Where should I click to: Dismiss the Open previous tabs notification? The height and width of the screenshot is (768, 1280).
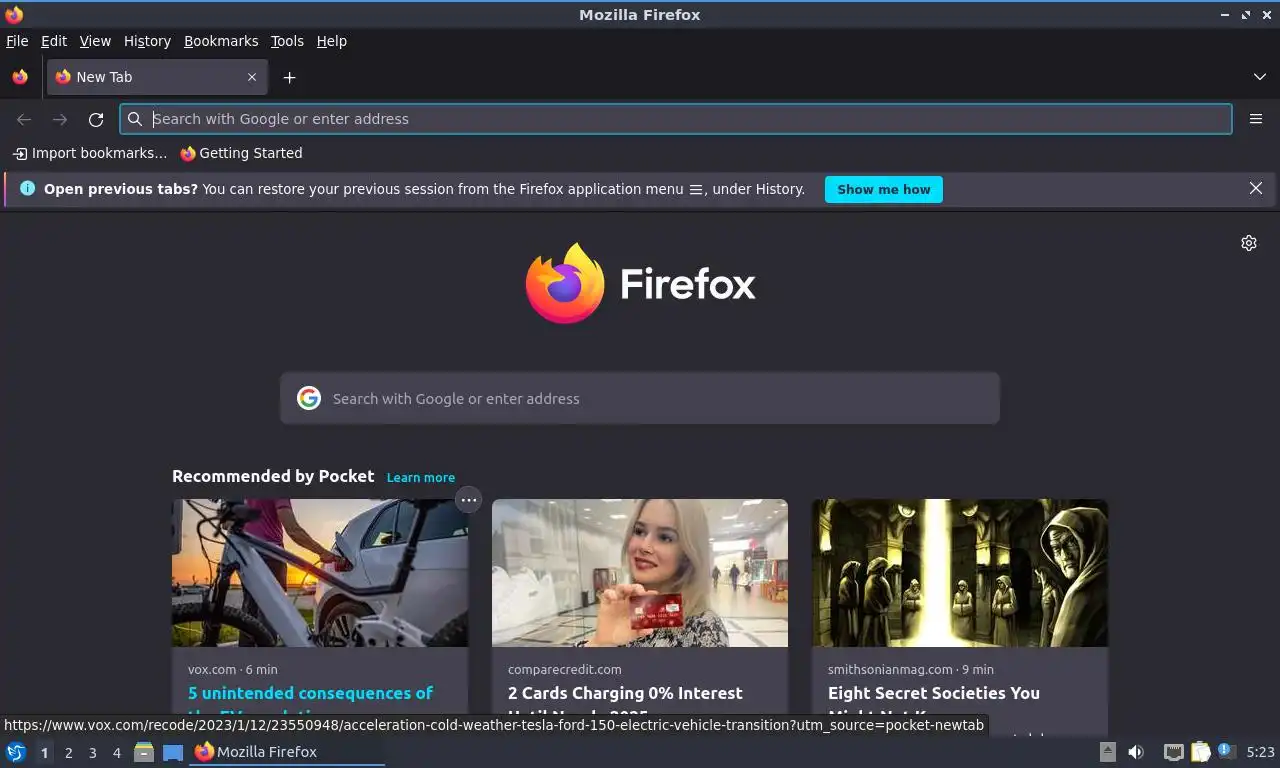coord(1256,188)
